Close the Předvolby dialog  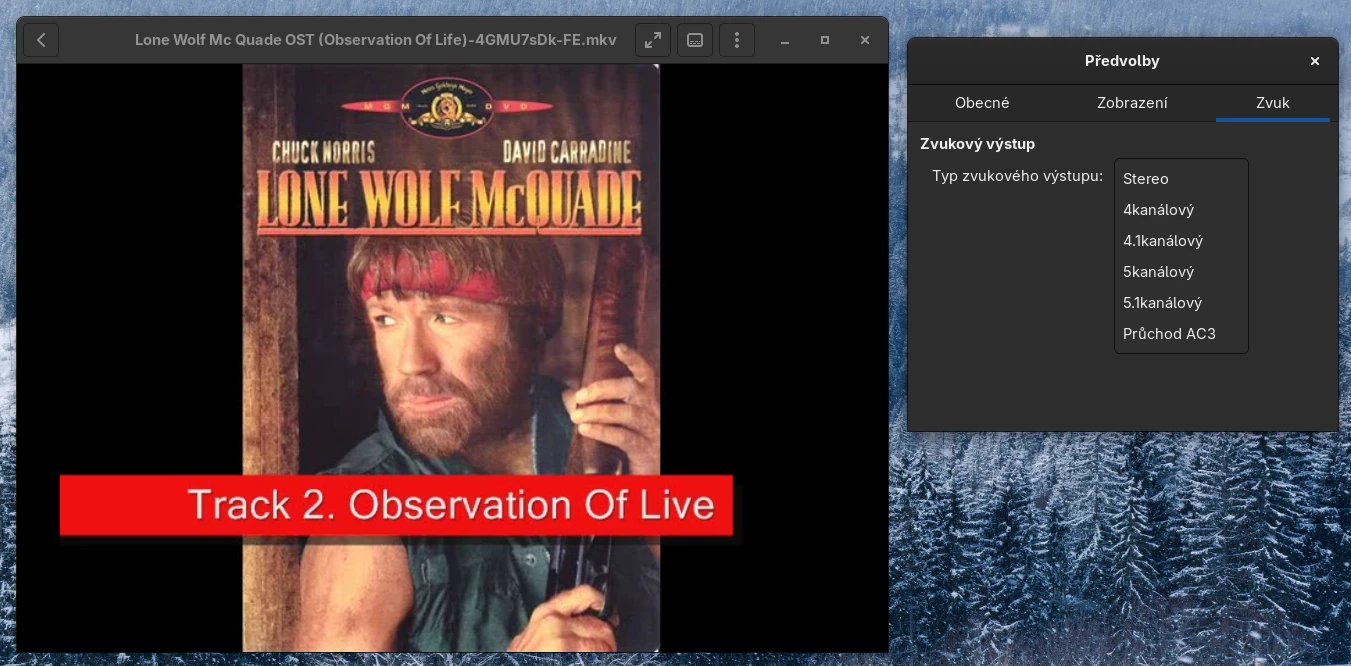[x=1315, y=61]
